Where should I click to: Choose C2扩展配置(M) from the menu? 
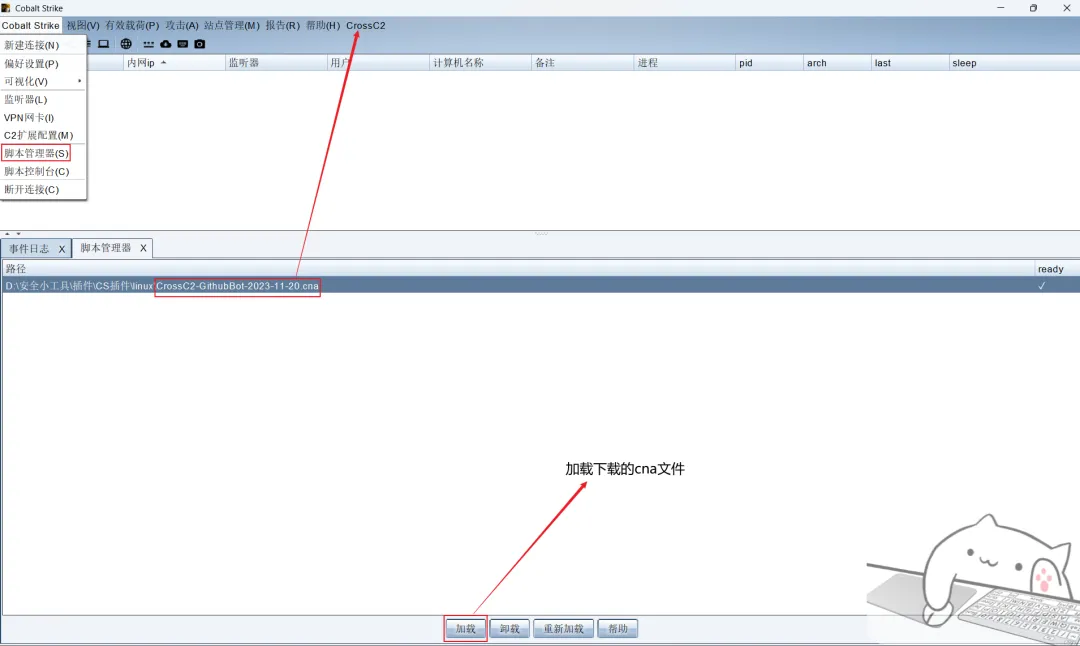43,136
